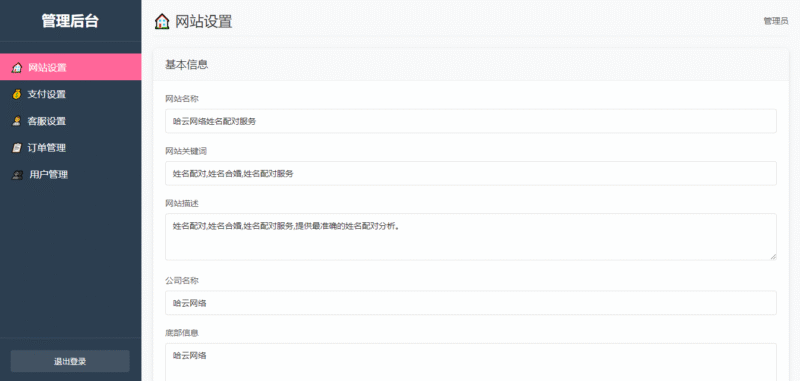Grab the resize handle of 网站描述 textarea
Screen dimensions: 800x381
pyautogui.click(x=773, y=257)
